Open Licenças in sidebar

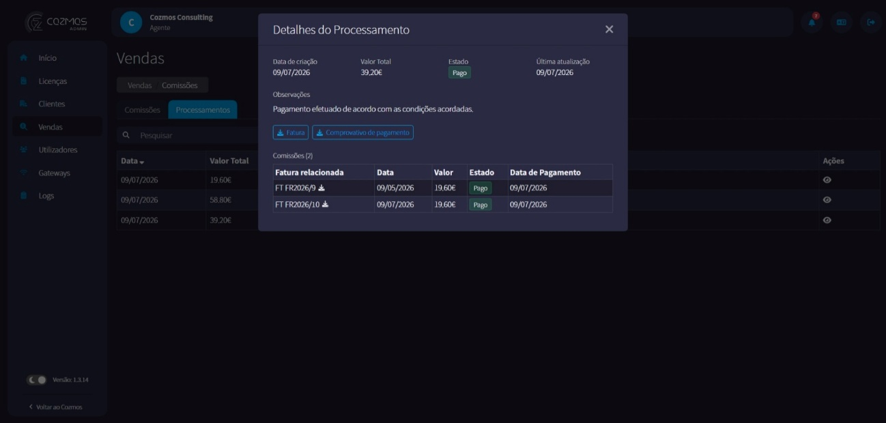click(x=58, y=81)
